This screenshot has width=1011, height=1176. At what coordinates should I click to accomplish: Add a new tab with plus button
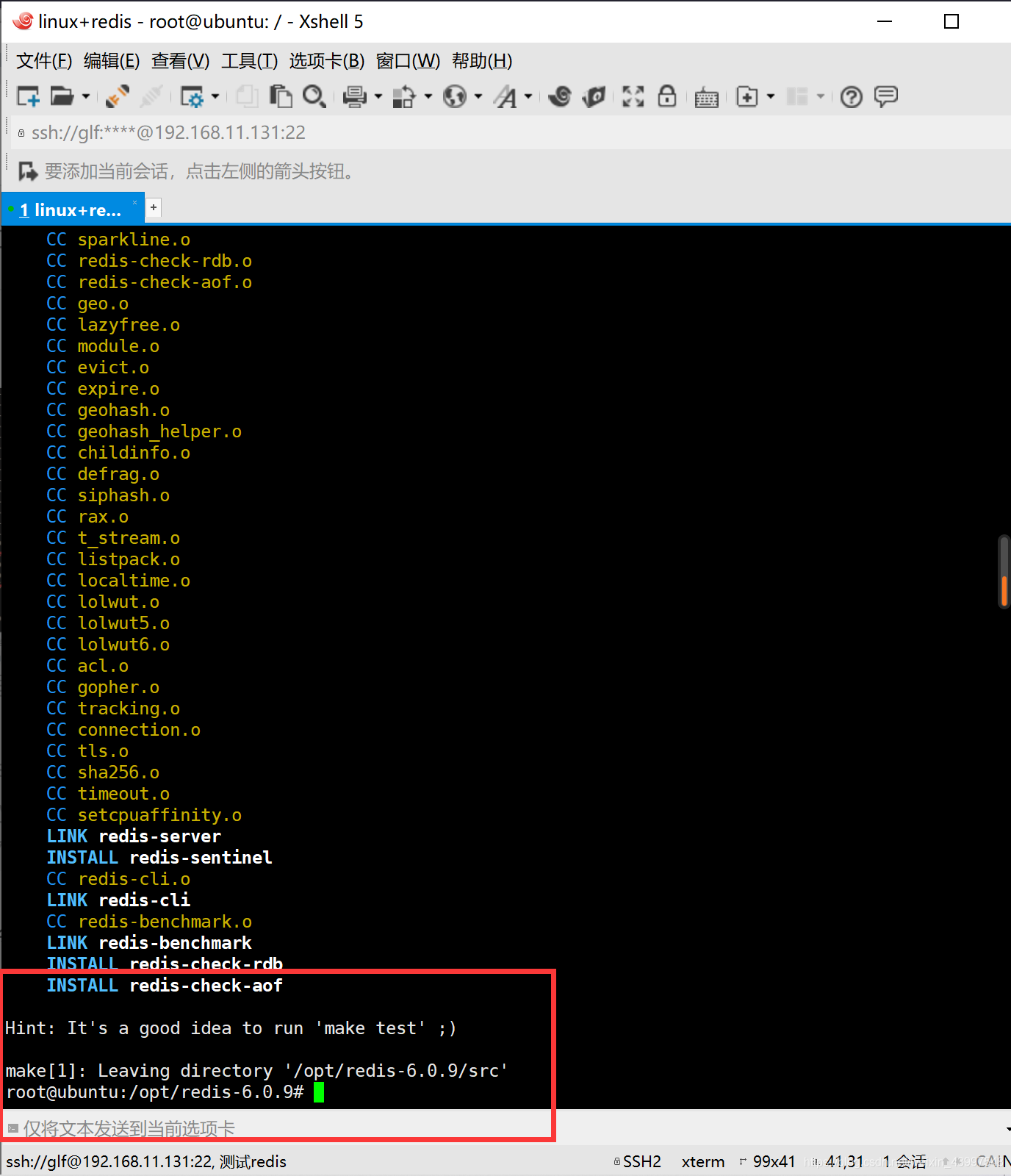tap(154, 208)
